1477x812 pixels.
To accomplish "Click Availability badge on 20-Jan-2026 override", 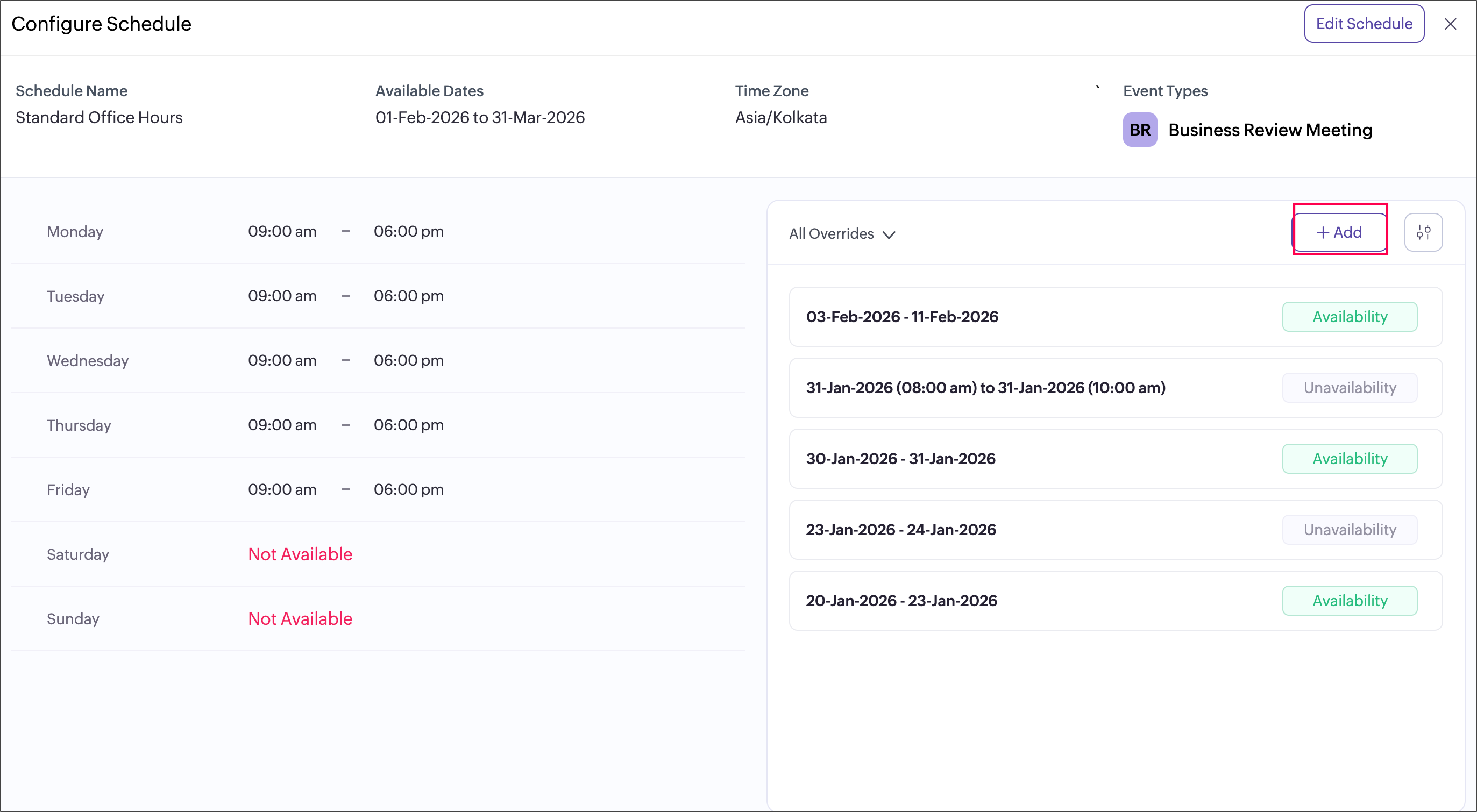I will tap(1349, 601).
